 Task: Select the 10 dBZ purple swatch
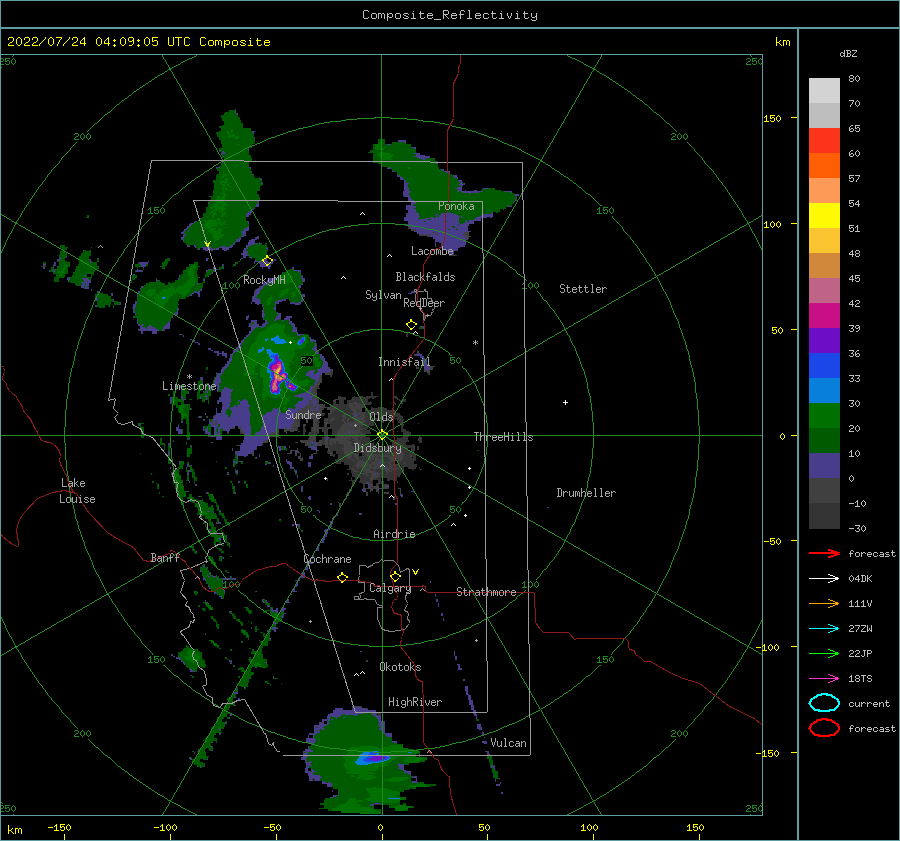824,466
